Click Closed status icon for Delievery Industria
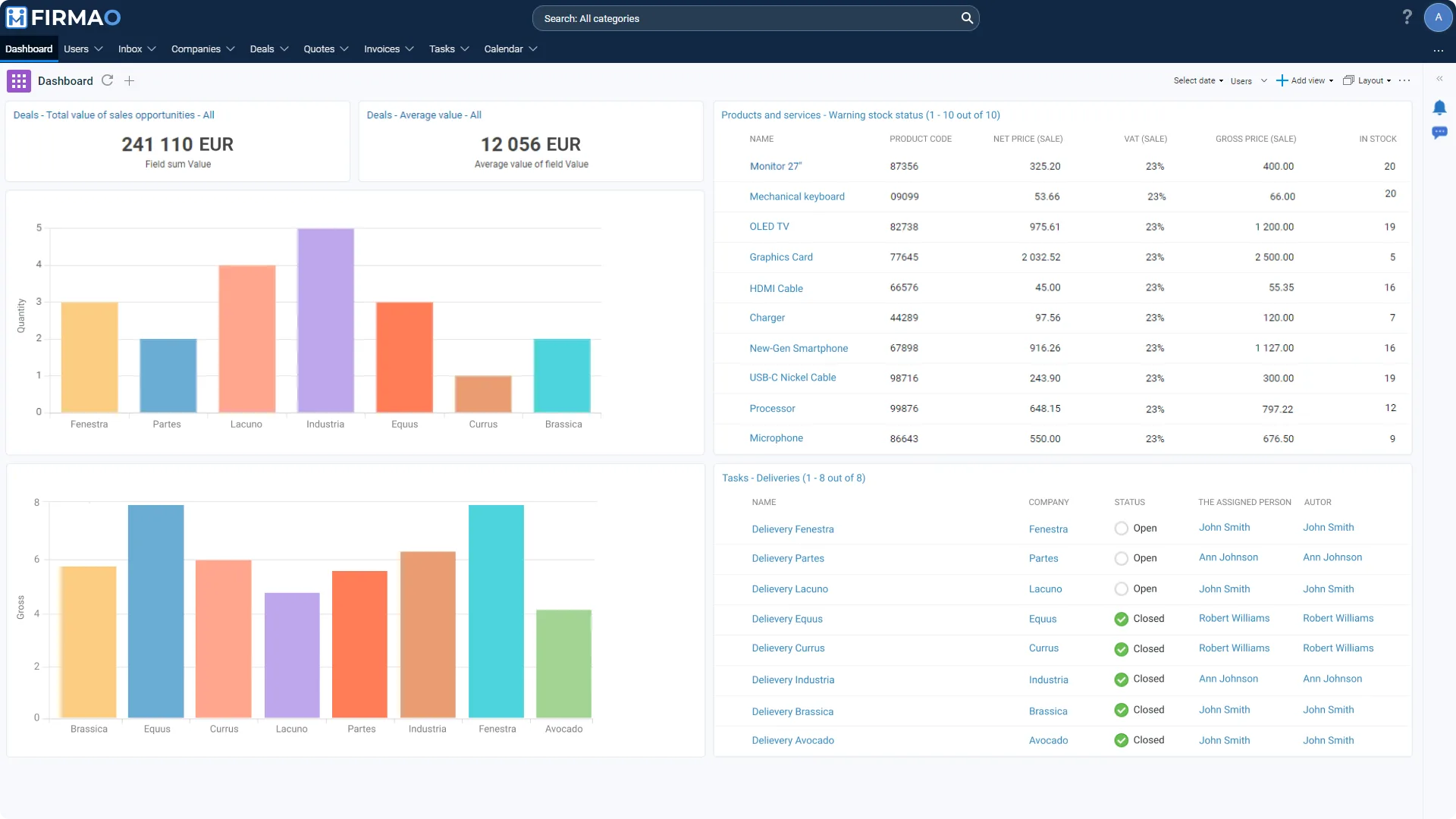1456x819 pixels. pyautogui.click(x=1121, y=679)
